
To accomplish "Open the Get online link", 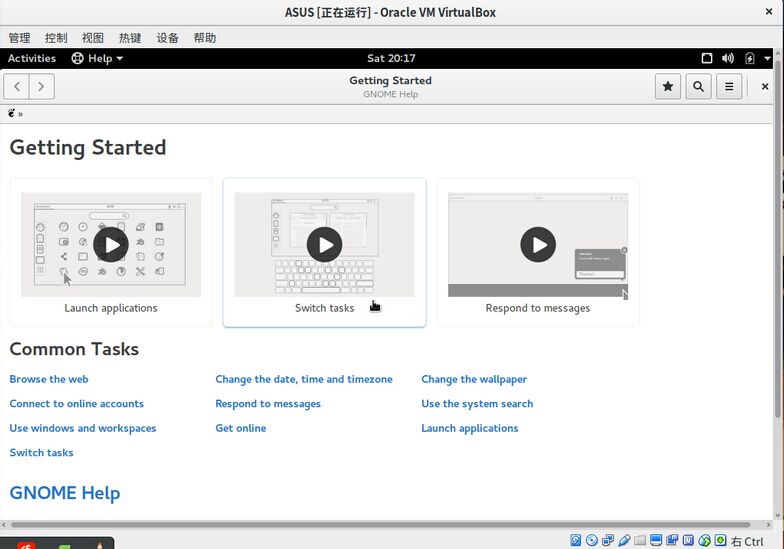I will tap(240, 428).
